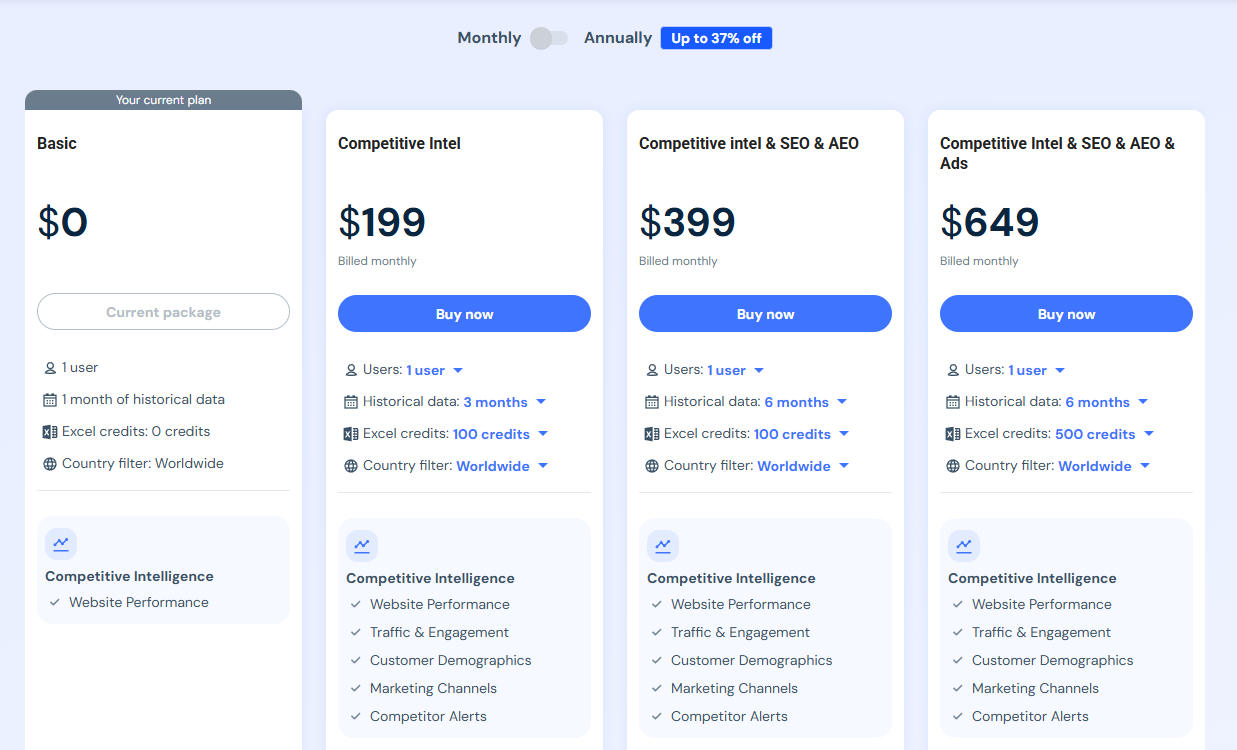Click the calendar icon beside Historical data in the $399 plan
This screenshot has height=750, width=1237.
point(652,402)
